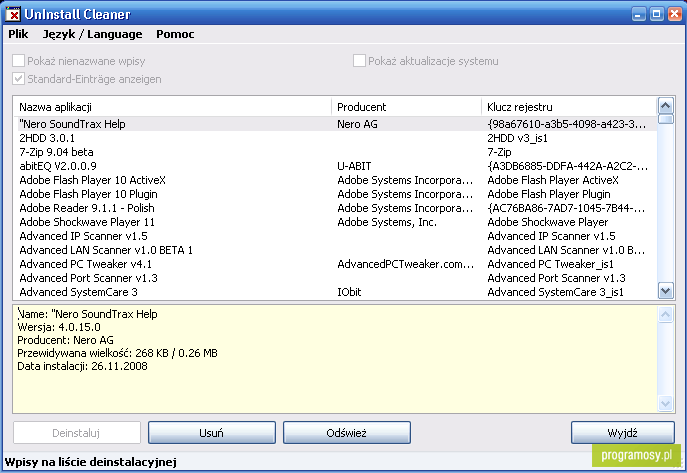Screen dimensions: 687x473
Task: Maximize the UnInstall Cleaner window
Action: (x=656, y=14)
